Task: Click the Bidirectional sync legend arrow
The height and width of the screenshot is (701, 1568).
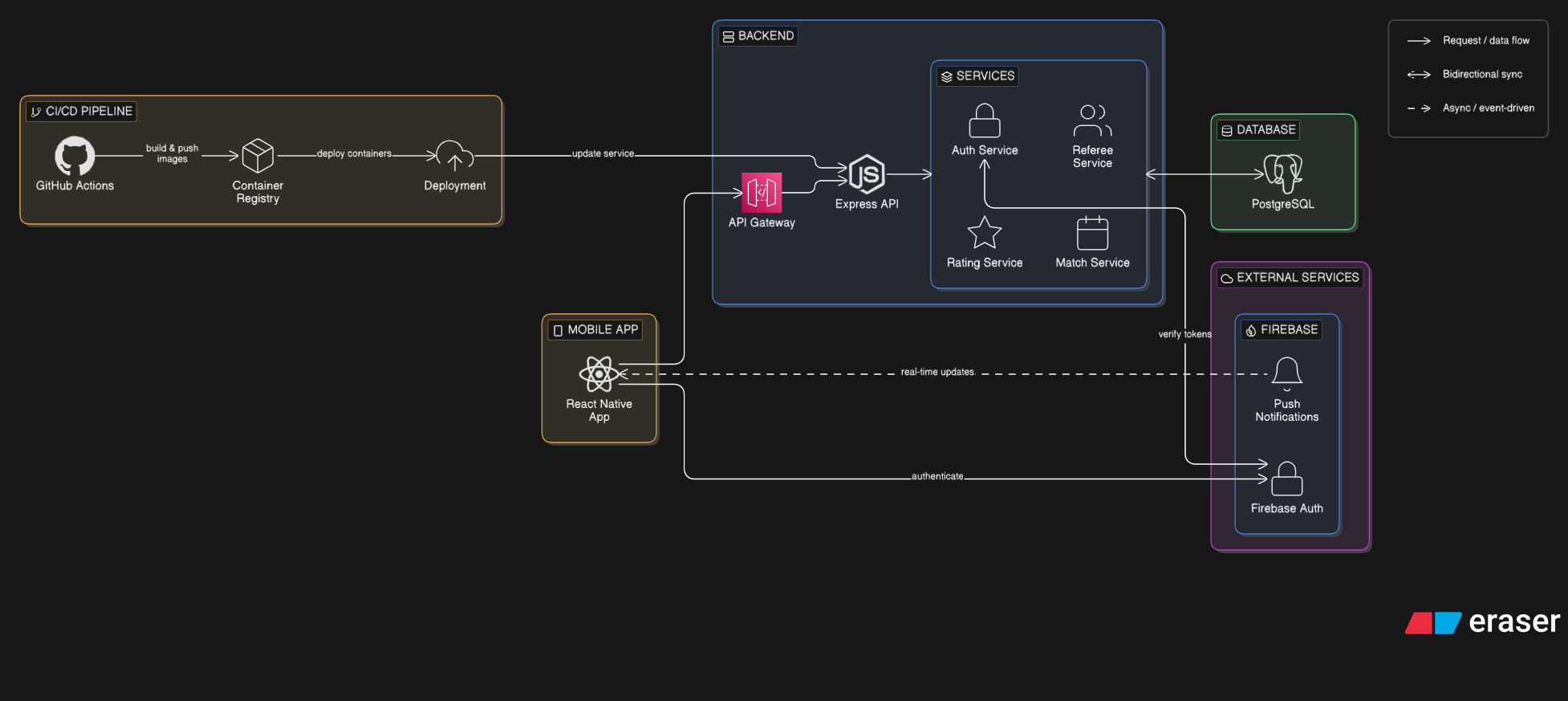Action: [x=1419, y=75]
